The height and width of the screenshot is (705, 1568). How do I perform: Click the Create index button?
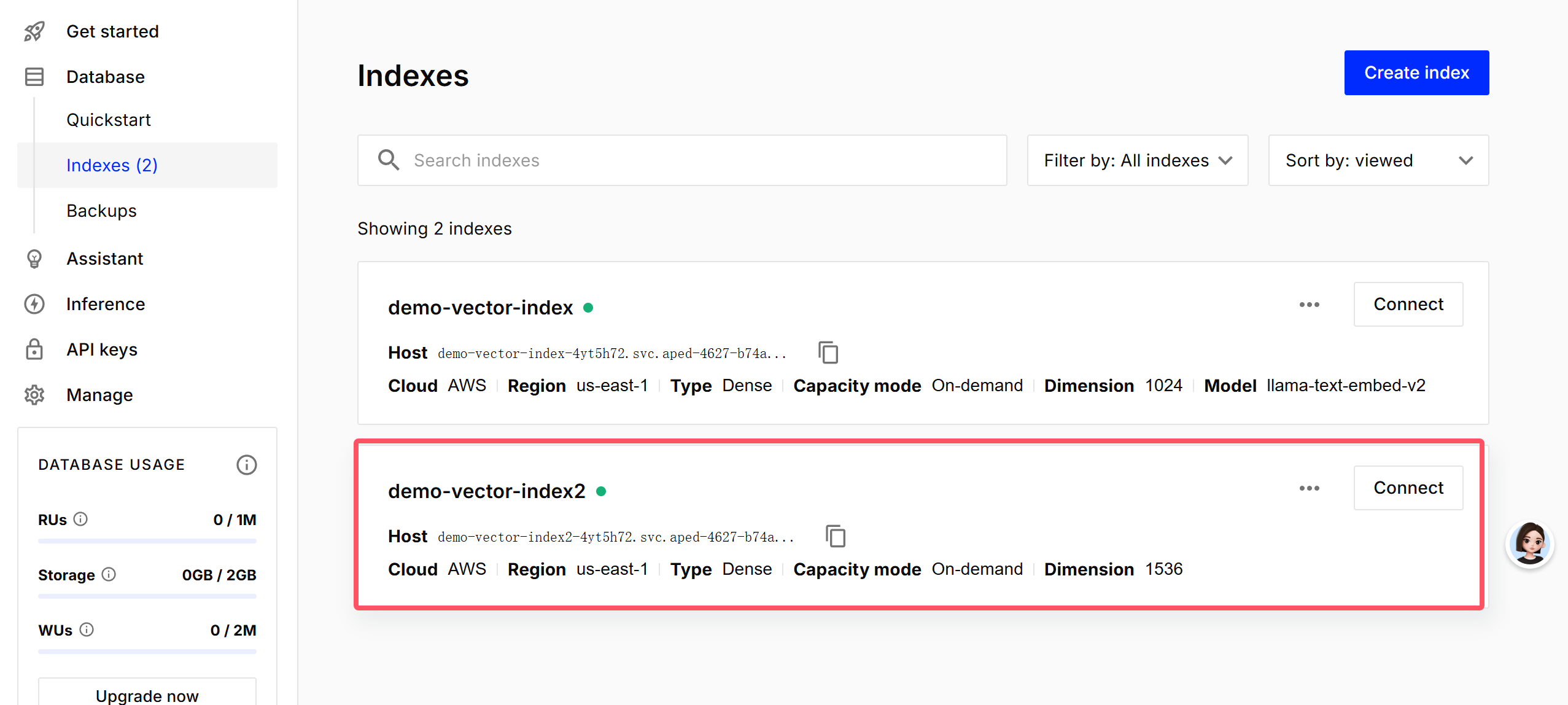pyautogui.click(x=1416, y=72)
